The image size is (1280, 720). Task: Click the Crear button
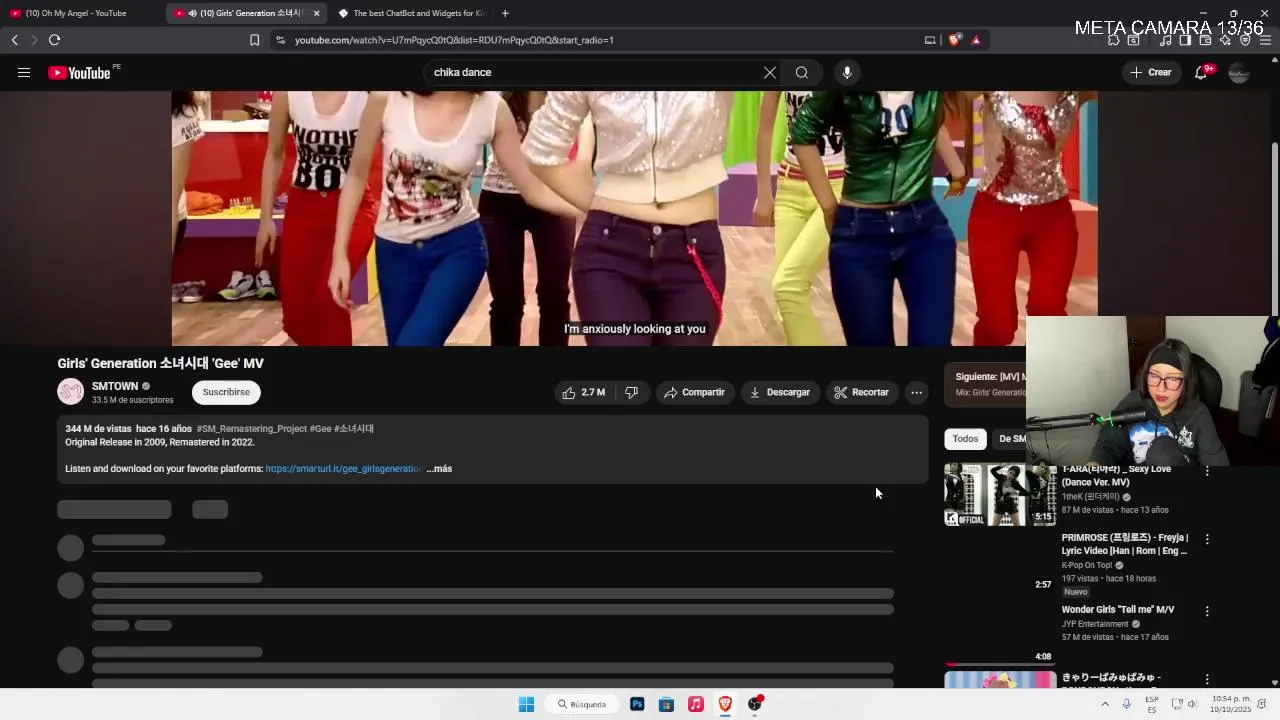(1151, 72)
